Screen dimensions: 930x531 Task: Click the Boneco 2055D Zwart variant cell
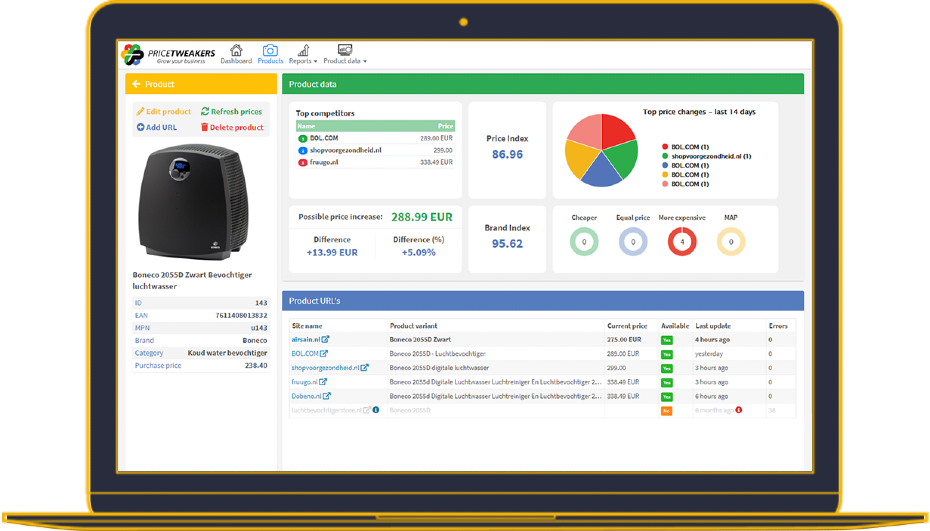pos(420,340)
